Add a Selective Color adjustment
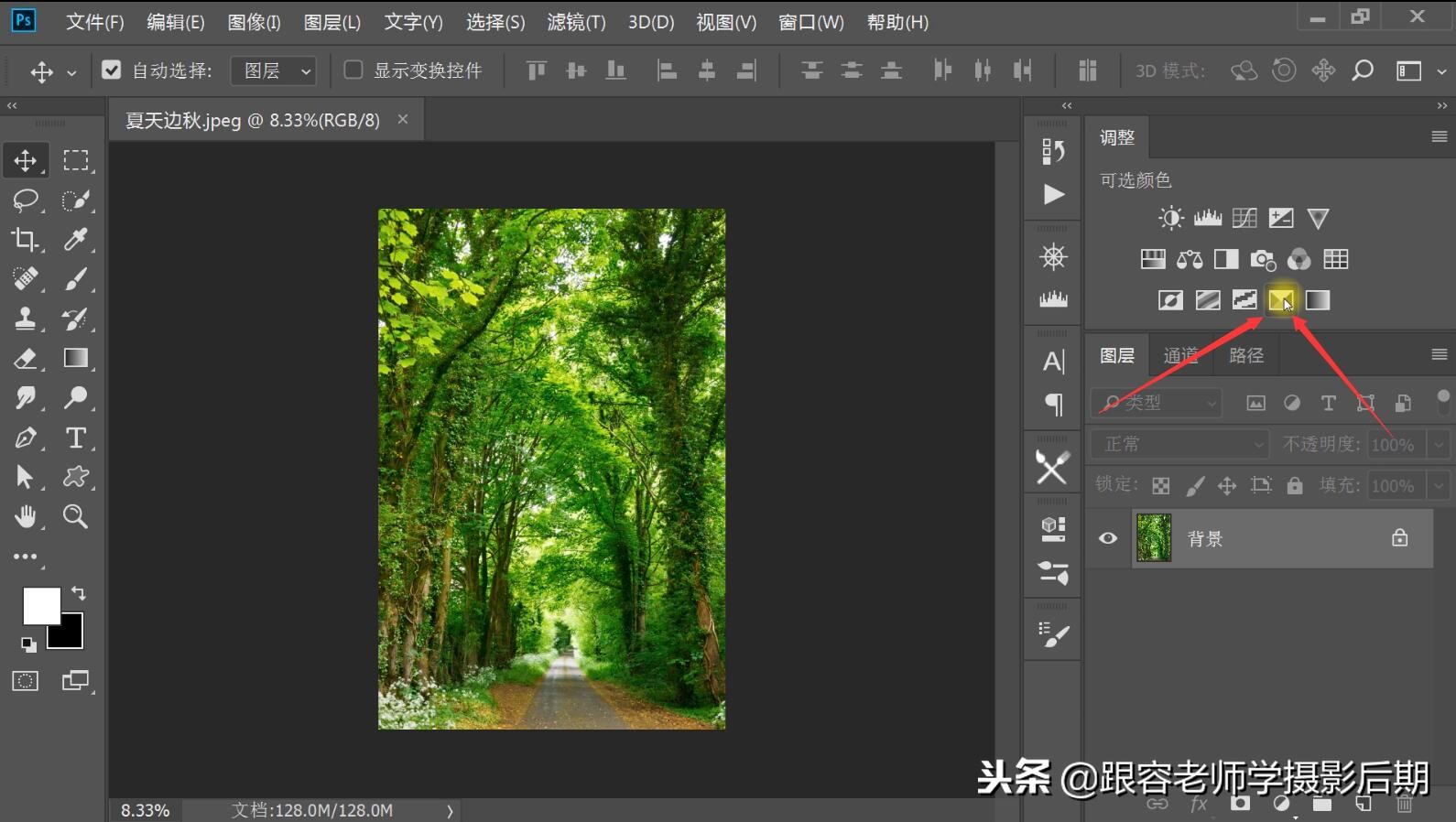 click(1280, 300)
